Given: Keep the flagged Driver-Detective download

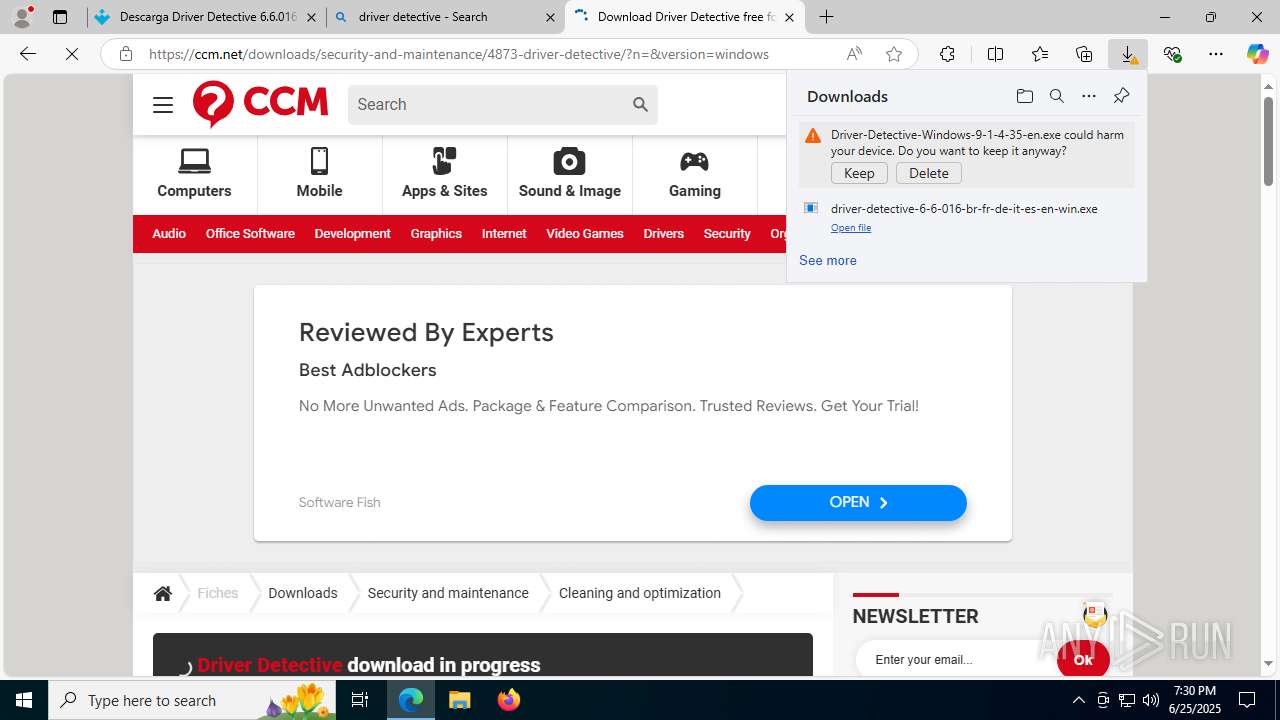Looking at the screenshot, I should click(x=859, y=173).
